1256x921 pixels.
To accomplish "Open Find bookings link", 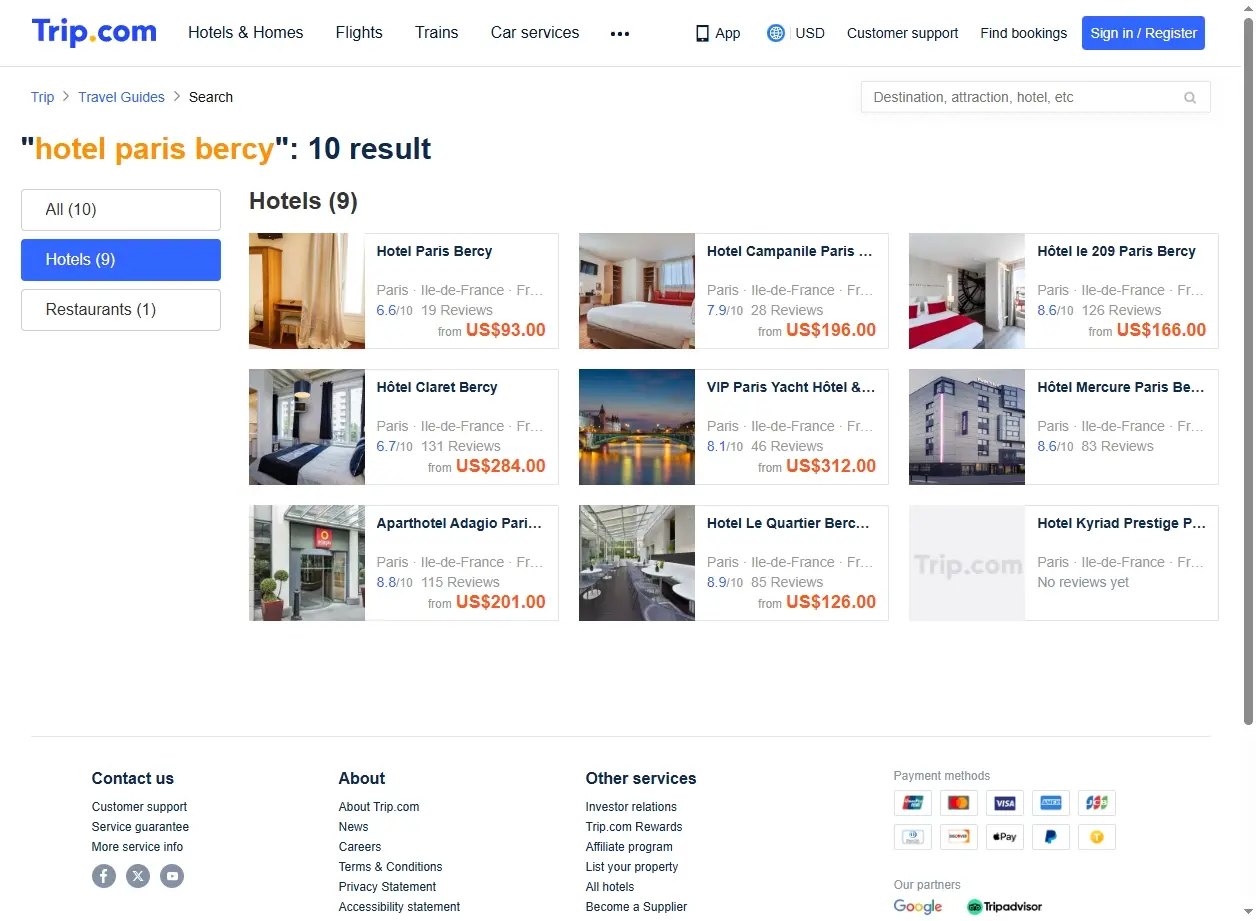I will [x=1023, y=33].
